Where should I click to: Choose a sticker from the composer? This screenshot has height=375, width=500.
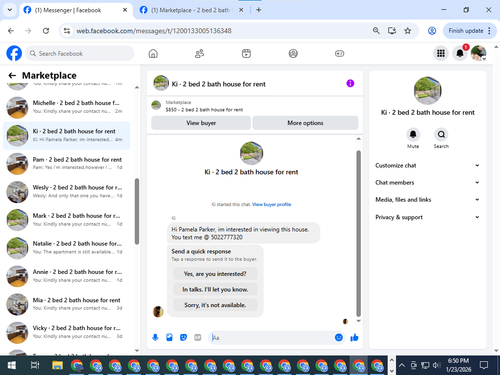pos(183,338)
